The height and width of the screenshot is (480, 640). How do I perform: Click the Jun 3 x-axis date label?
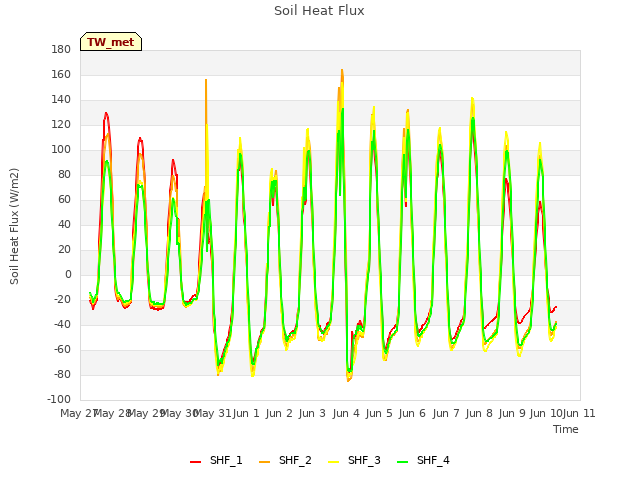pyautogui.click(x=312, y=413)
